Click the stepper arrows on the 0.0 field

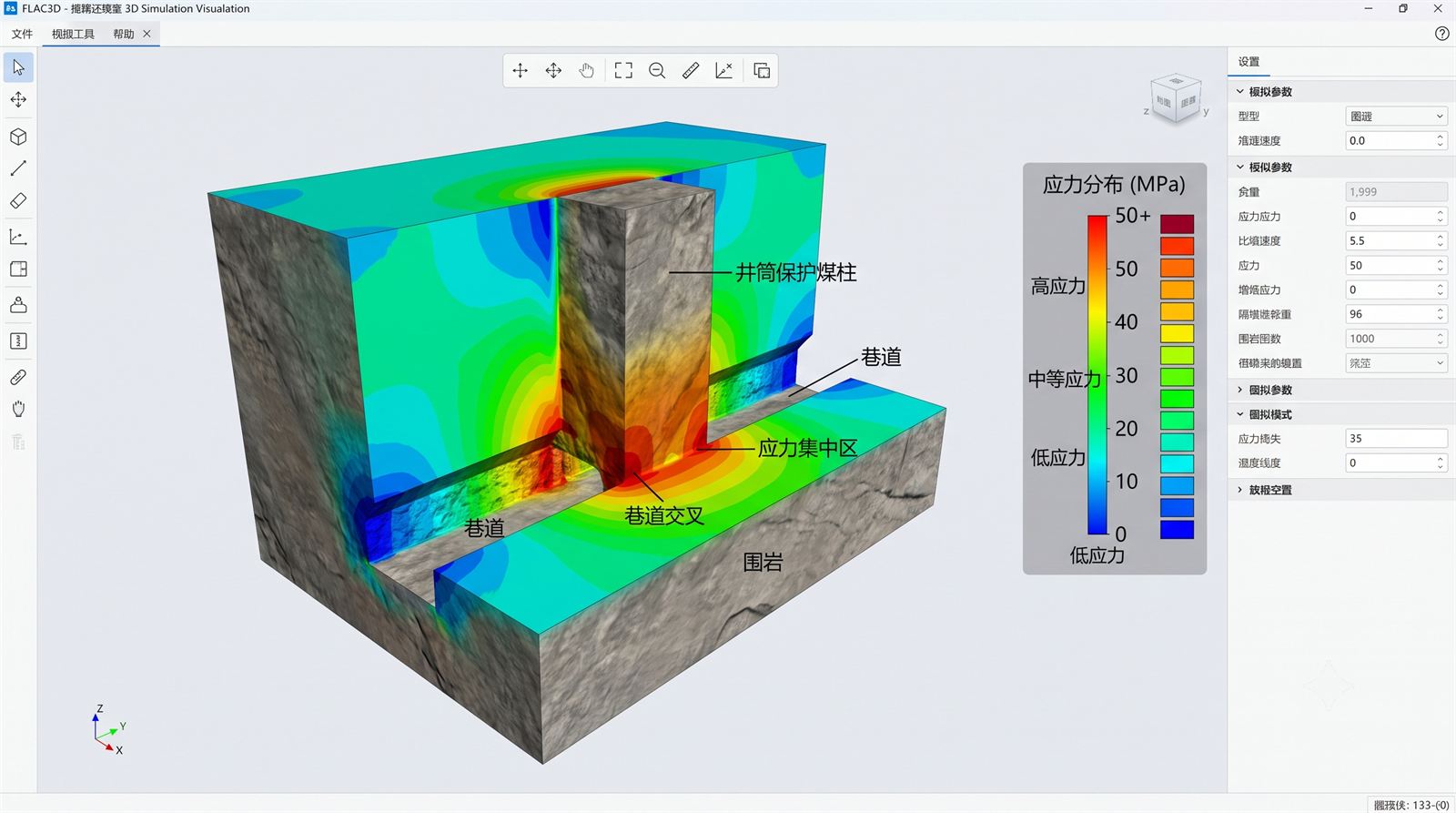(1440, 141)
